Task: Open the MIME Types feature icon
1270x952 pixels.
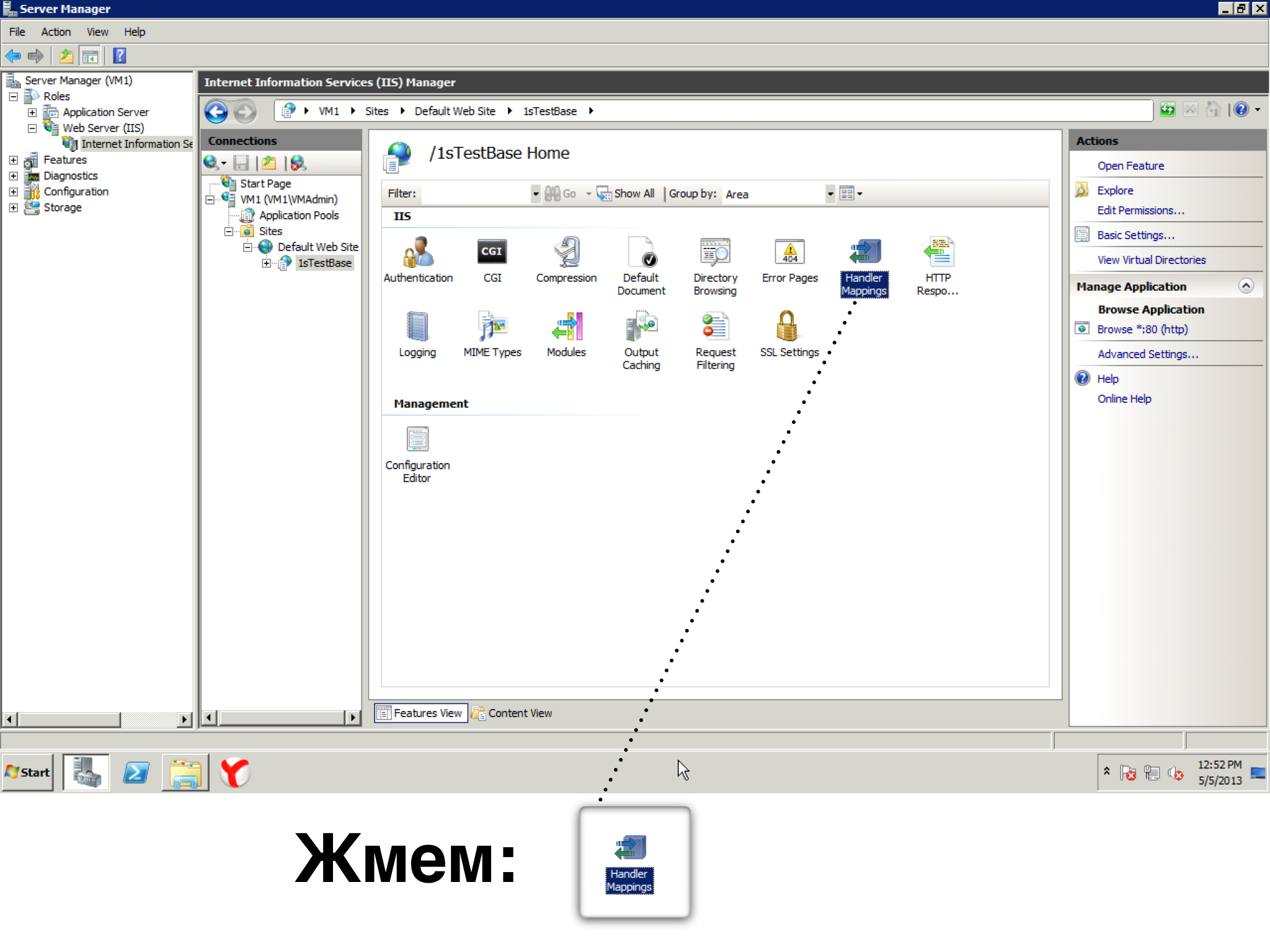Action: point(492,335)
